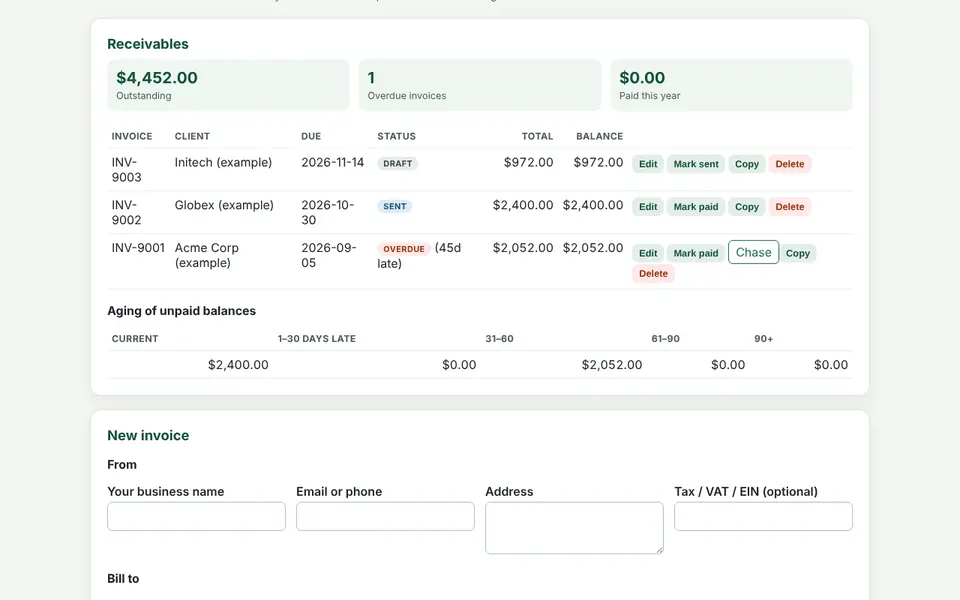The height and width of the screenshot is (600, 960).
Task: Click the INVOICE column header
Action: [132, 136]
